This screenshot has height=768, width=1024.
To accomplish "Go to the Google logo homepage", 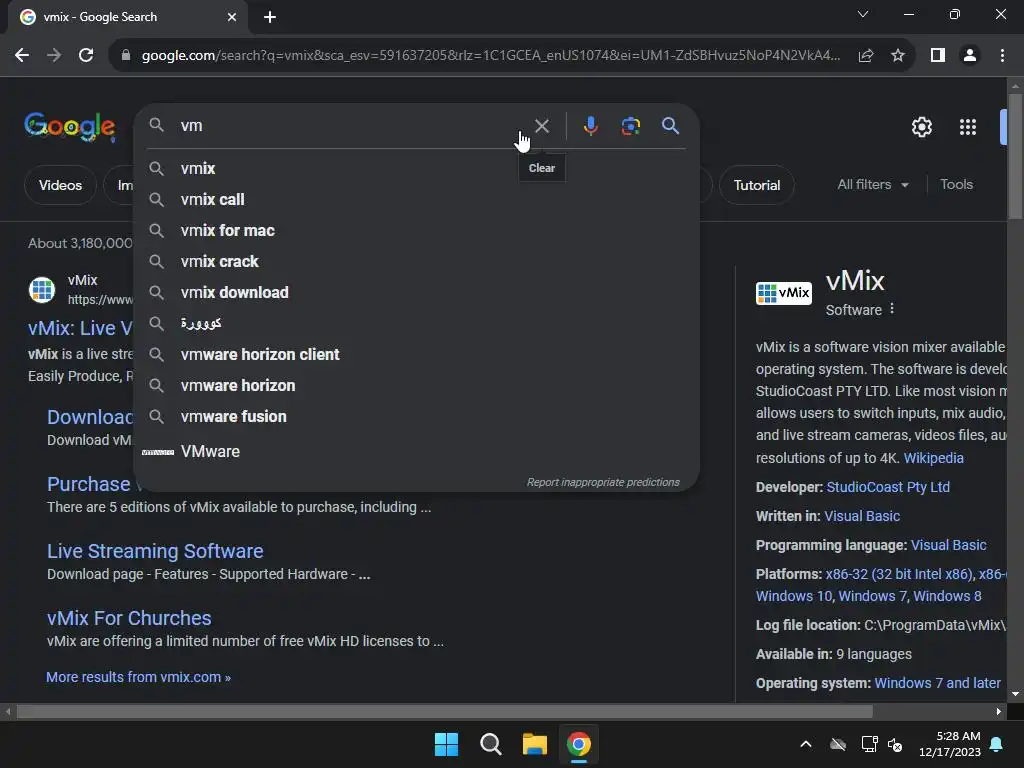I will [x=70, y=127].
